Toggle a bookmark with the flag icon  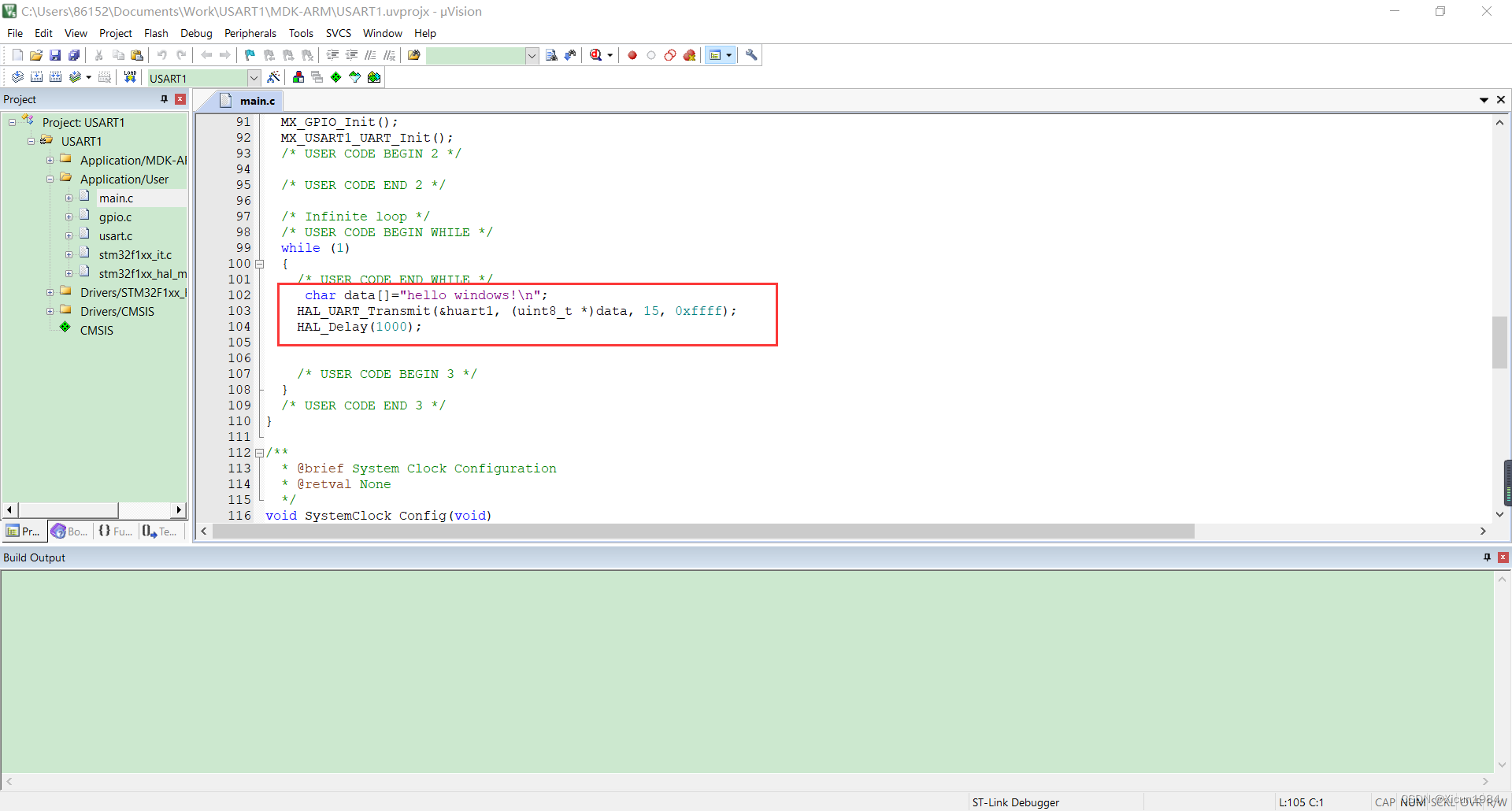249,55
